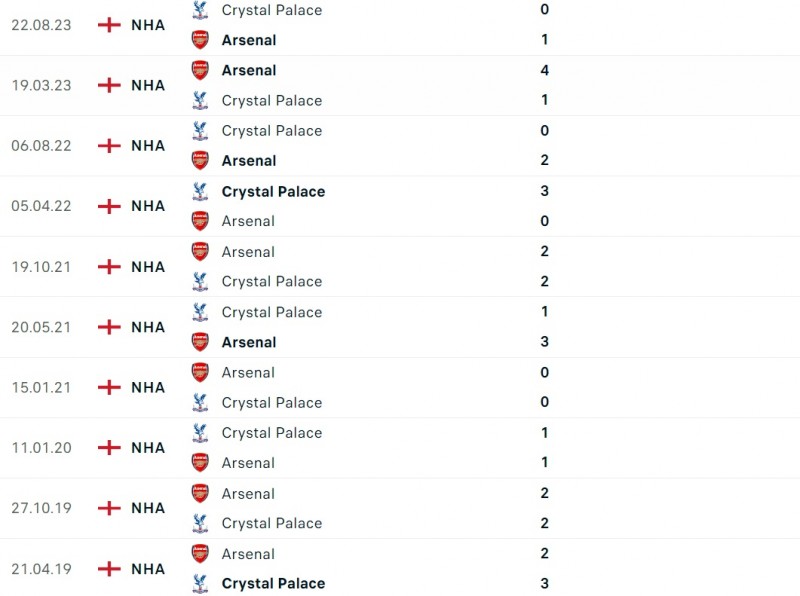Click the England flag on the 20.05.21 row
Screen dimensions: 800x596
pos(109,327)
